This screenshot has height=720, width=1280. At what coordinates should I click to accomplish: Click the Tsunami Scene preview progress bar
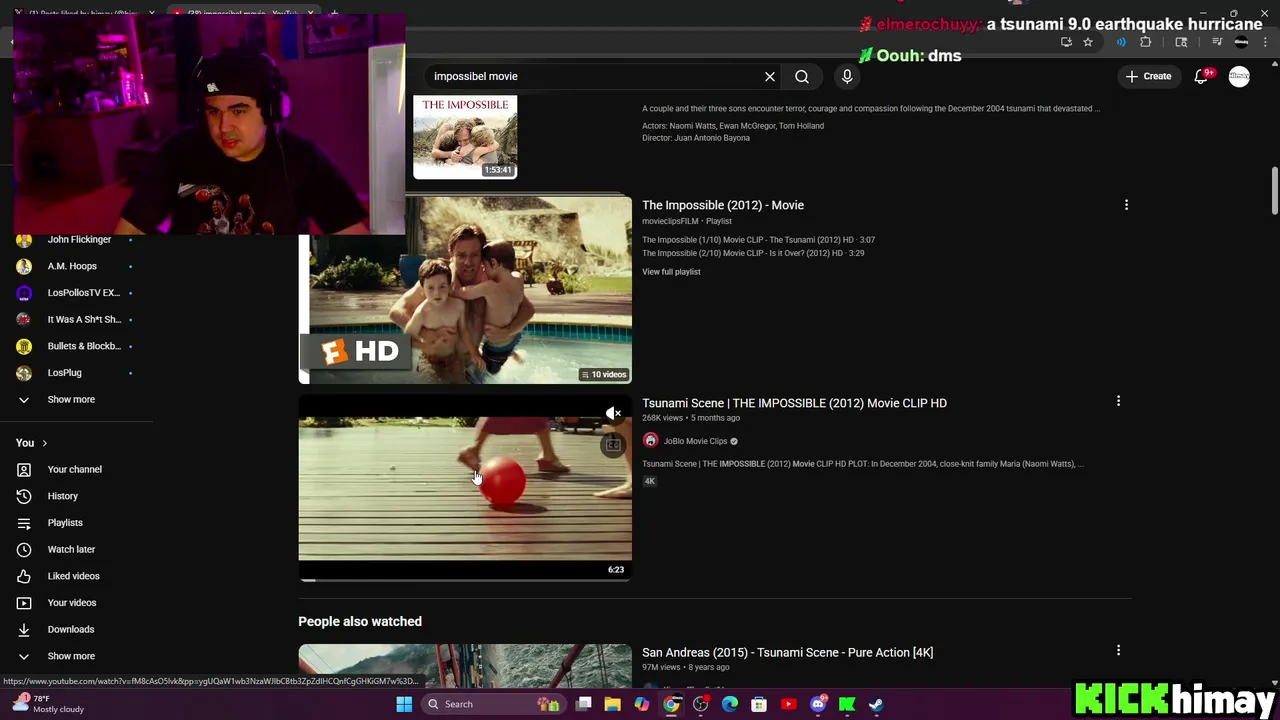(465, 579)
